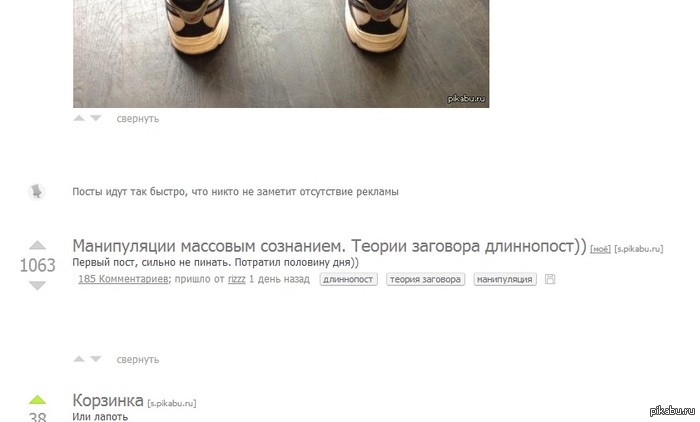Select the длиннопост tag
This screenshot has height=422, width=700.
pos(348,280)
